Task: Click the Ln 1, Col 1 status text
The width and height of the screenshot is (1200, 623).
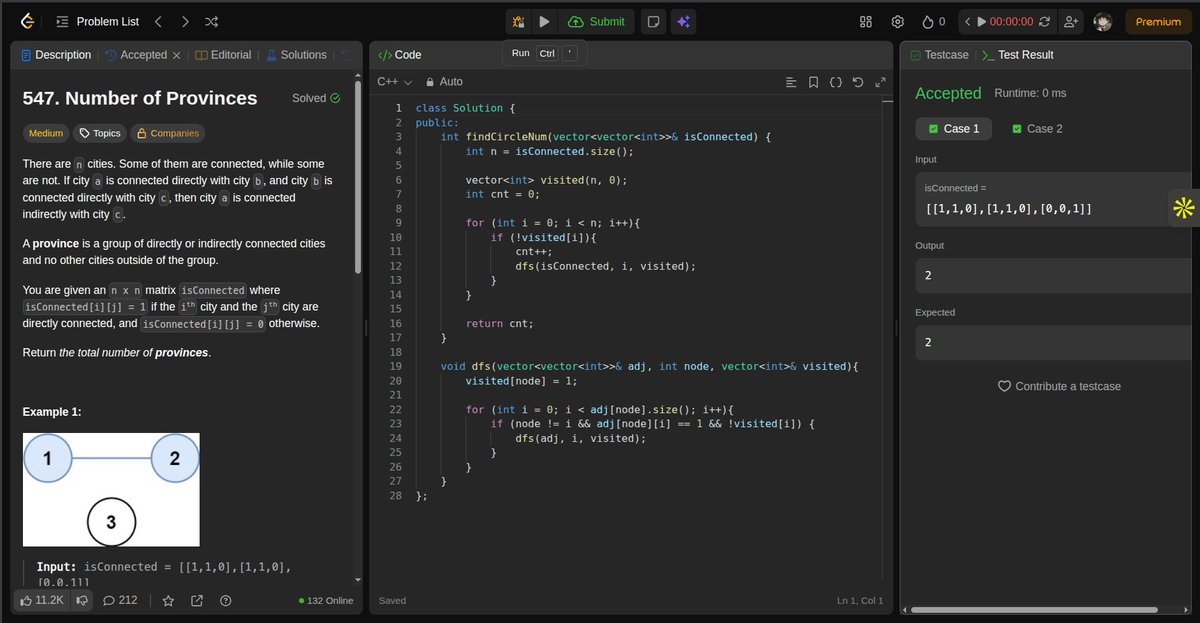Action: click(860, 601)
